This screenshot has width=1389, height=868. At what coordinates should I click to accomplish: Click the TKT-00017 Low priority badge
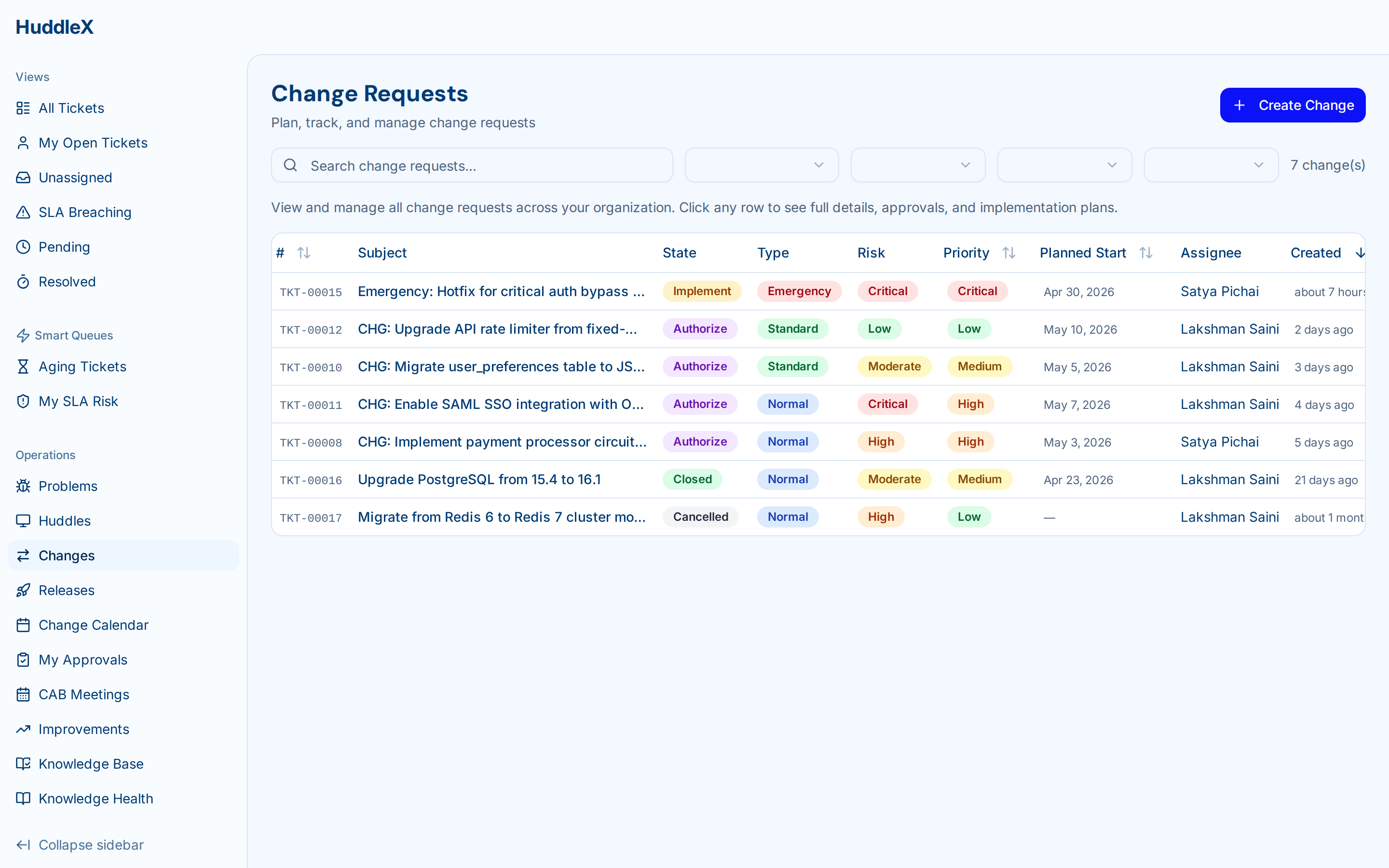[x=969, y=516]
